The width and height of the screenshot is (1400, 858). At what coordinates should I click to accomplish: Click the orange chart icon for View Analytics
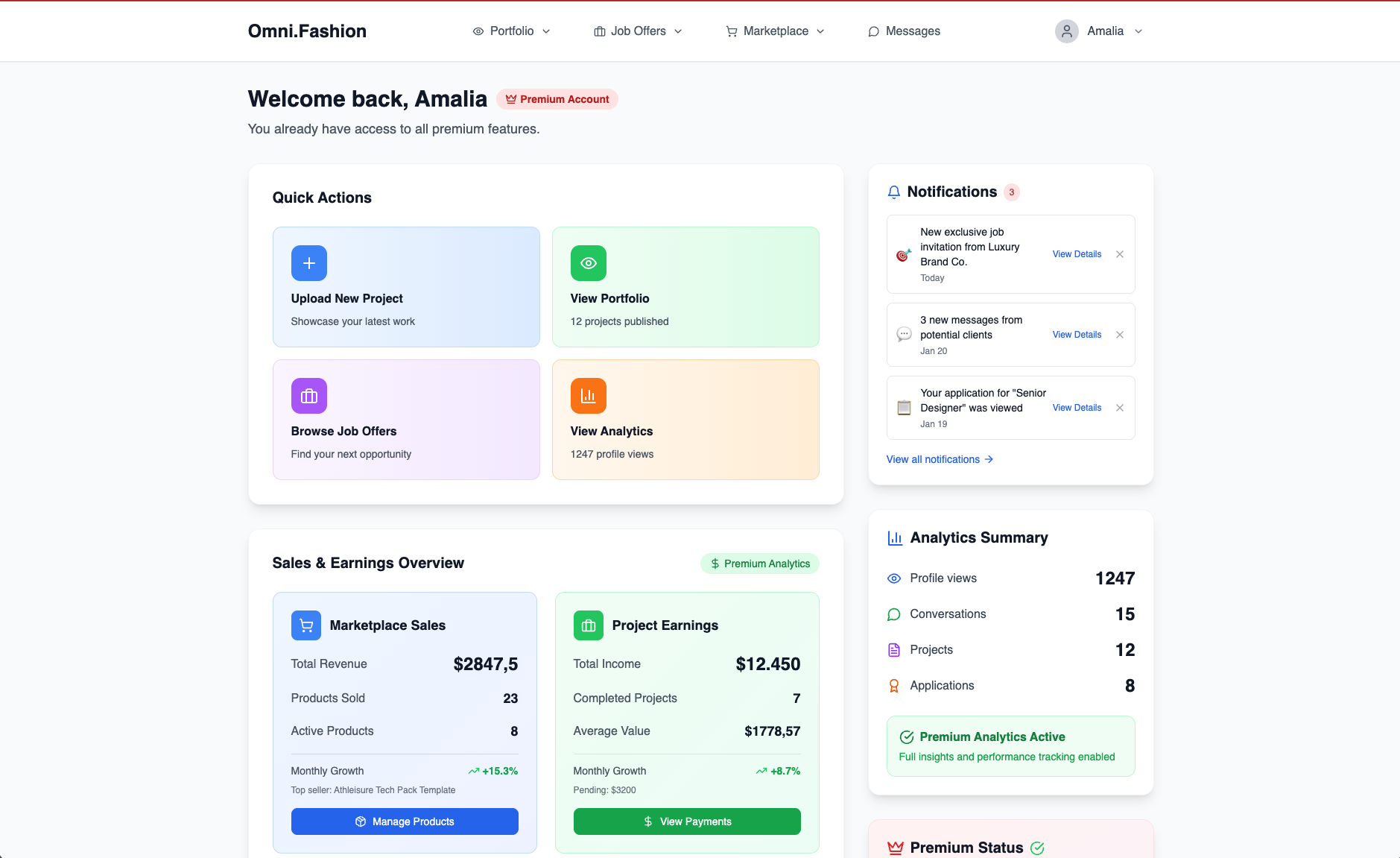click(x=589, y=396)
